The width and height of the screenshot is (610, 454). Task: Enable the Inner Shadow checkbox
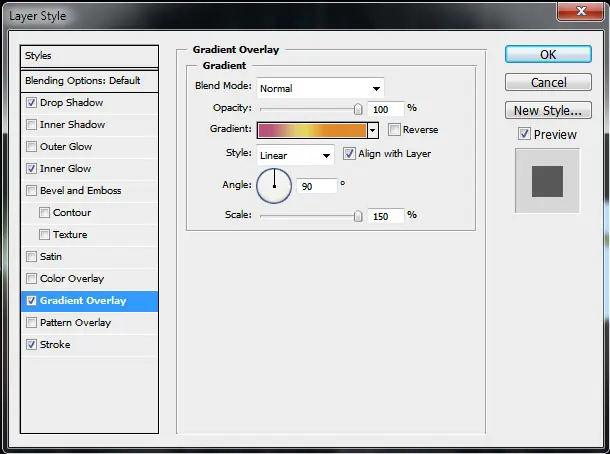(31, 124)
